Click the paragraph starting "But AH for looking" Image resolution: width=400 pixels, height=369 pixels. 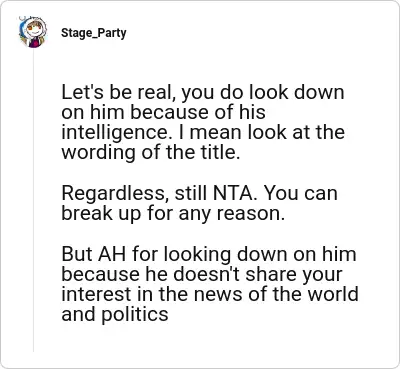coord(210,284)
